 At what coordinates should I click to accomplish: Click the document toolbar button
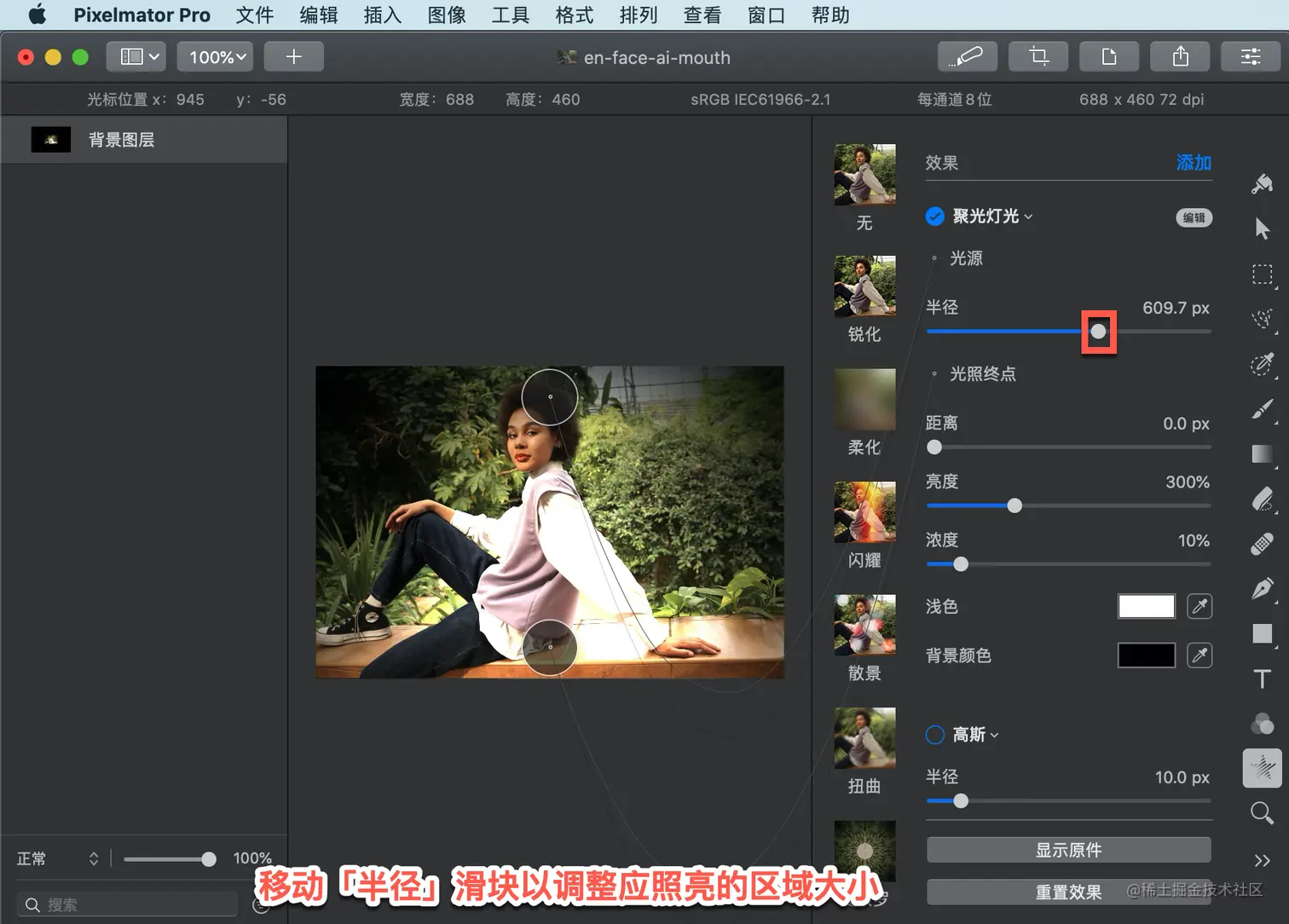pyautogui.click(x=1109, y=56)
